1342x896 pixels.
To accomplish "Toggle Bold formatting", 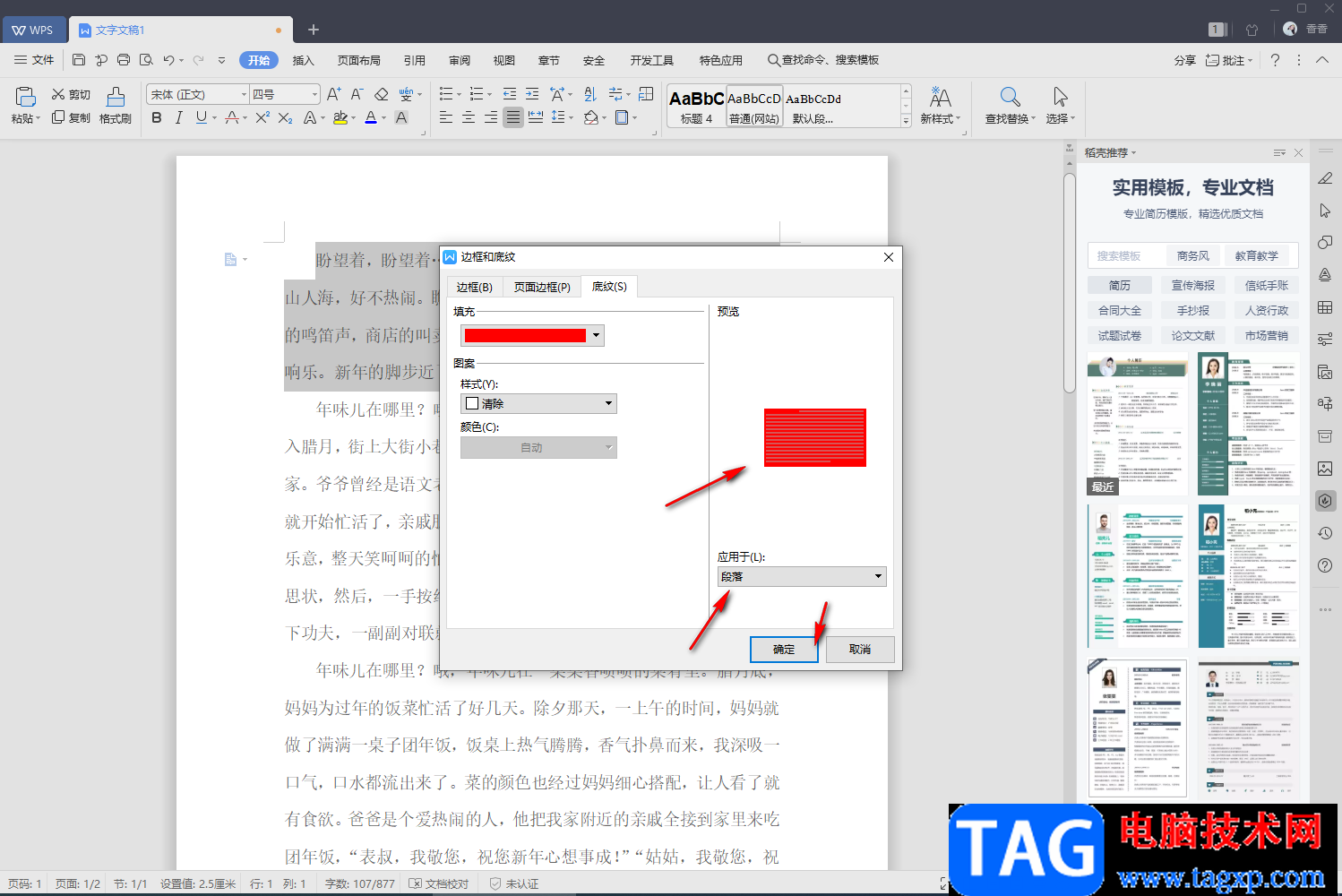I will pyautogui.click(x=157, y=117).
